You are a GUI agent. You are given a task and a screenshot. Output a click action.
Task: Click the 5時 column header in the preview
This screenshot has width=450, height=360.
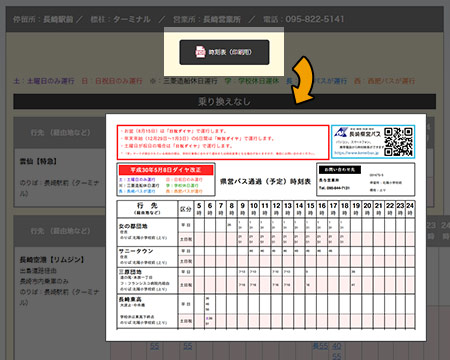pyautogui.click(x=199, y=209)
